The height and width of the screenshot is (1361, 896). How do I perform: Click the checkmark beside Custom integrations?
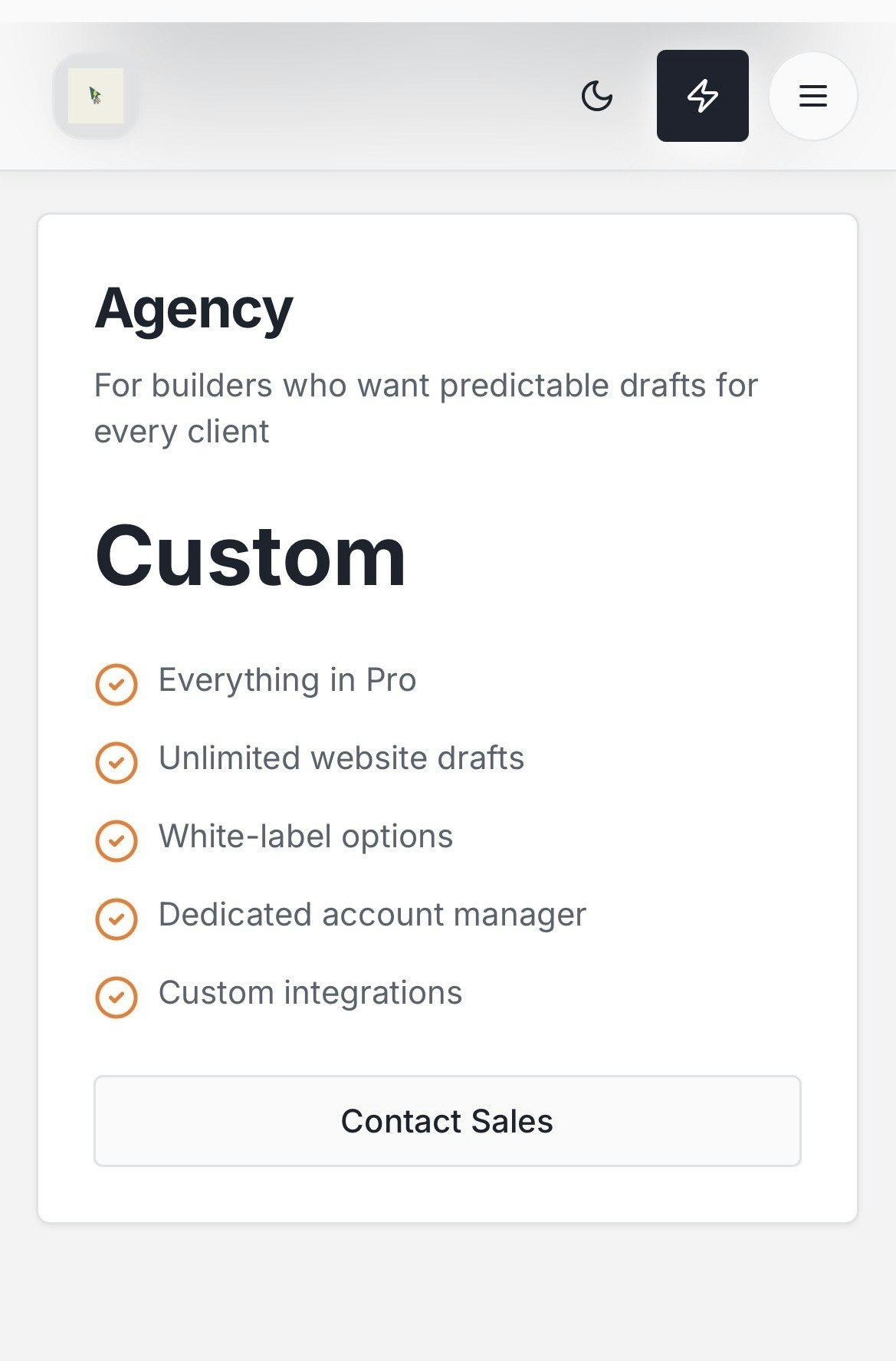tap(117, 996)
